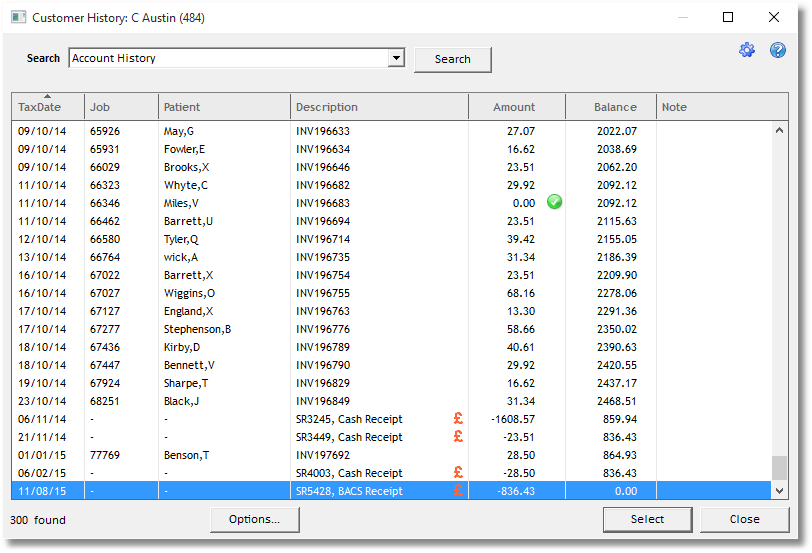Click the amount 68.16
The height and width of the screenshot is (553, 812).
click(x=520, y=293)
